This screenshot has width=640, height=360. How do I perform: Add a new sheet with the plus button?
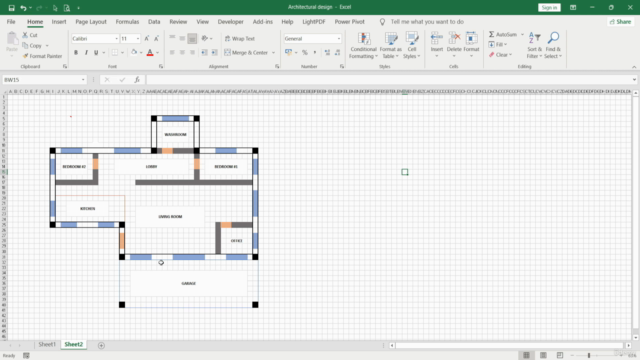pos(101,346)
